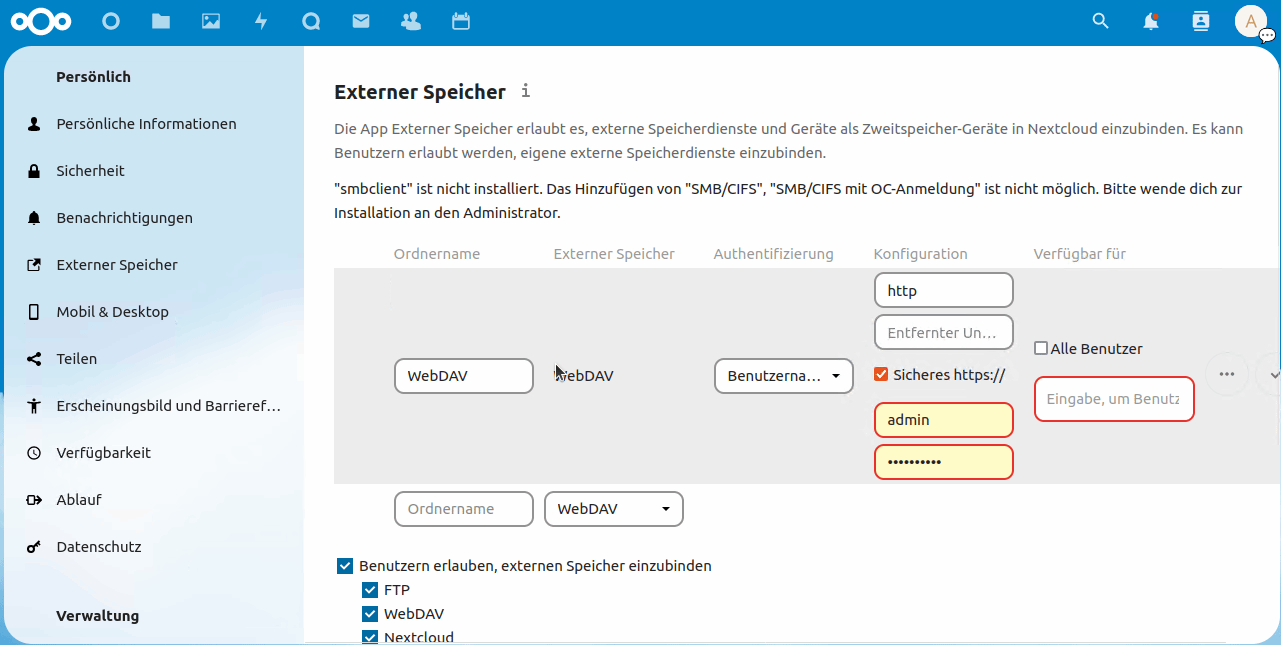This screenshot has height=645, width=1281.
Task: Open unified search with the magnifier icon
Action: 1099,21
